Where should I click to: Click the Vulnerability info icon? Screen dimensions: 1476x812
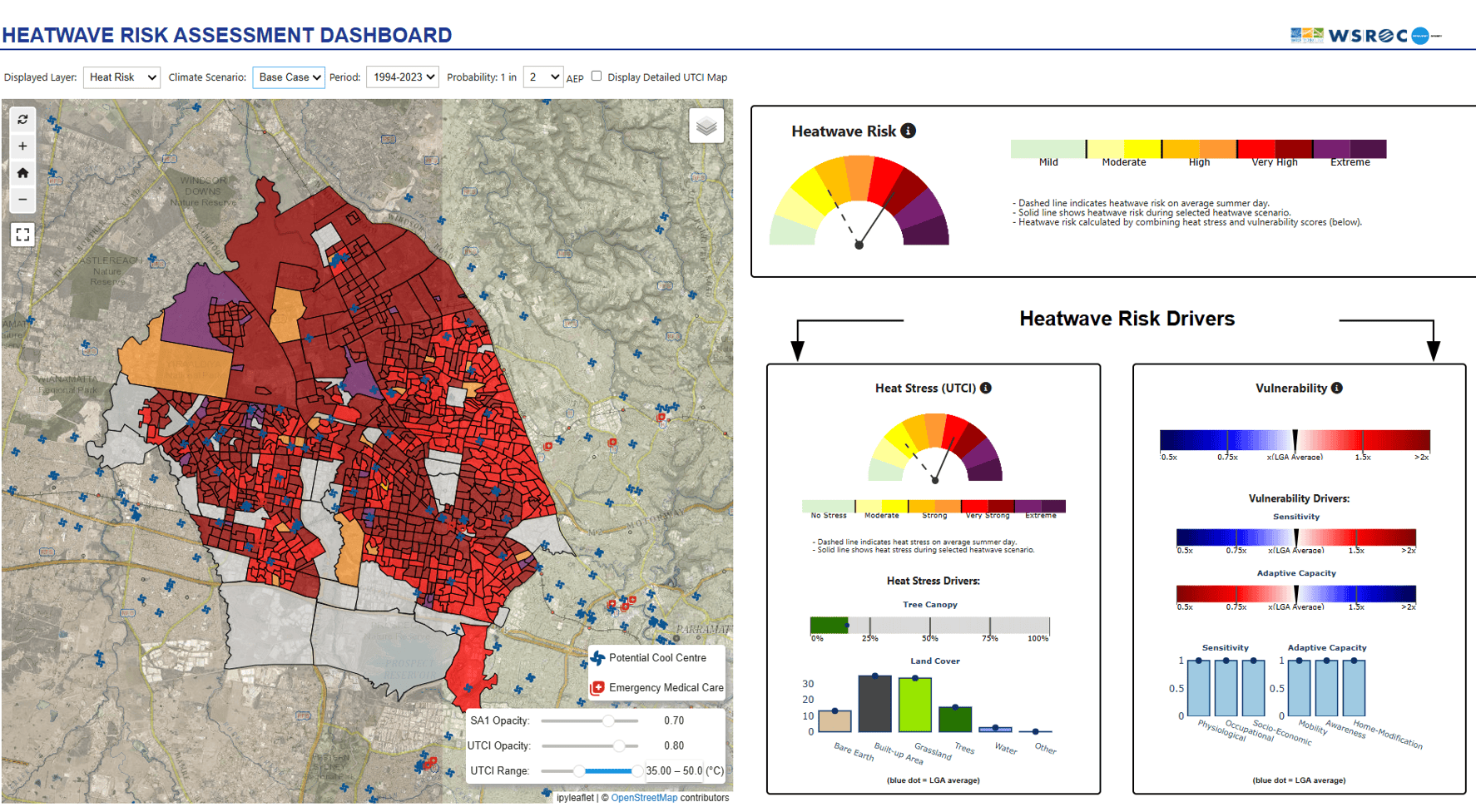coord(1337,388)
